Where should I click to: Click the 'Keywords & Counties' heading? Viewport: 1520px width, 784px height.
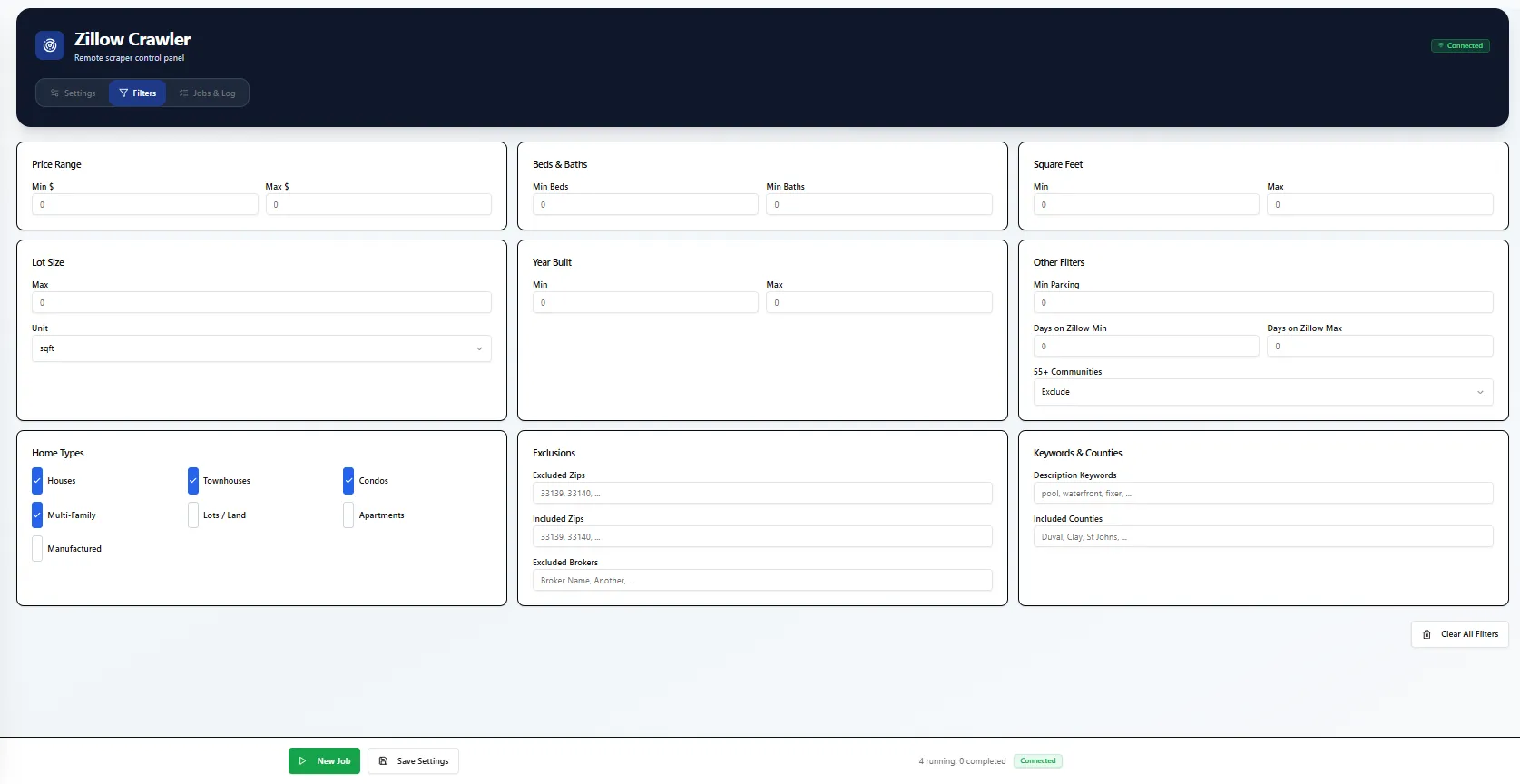click(x=1078, y=453)
